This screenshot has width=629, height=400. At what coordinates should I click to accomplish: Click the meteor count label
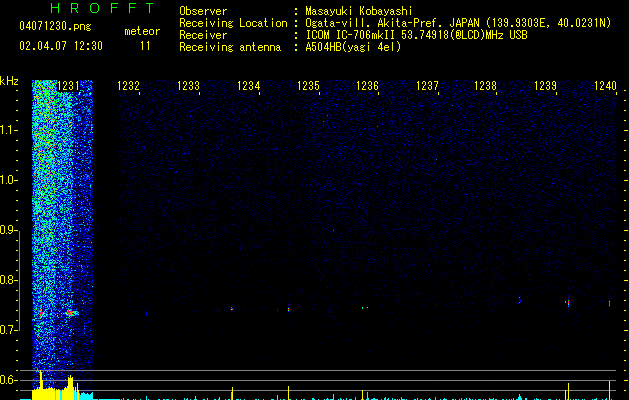point(142,31)
